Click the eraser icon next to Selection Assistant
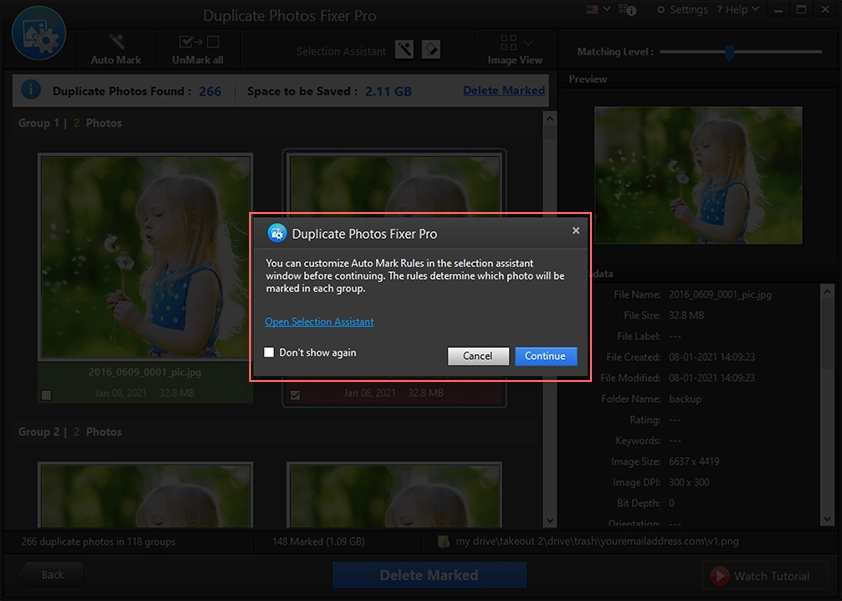The width and height of the screenshot is (842, 601). [x=431, y=49]
